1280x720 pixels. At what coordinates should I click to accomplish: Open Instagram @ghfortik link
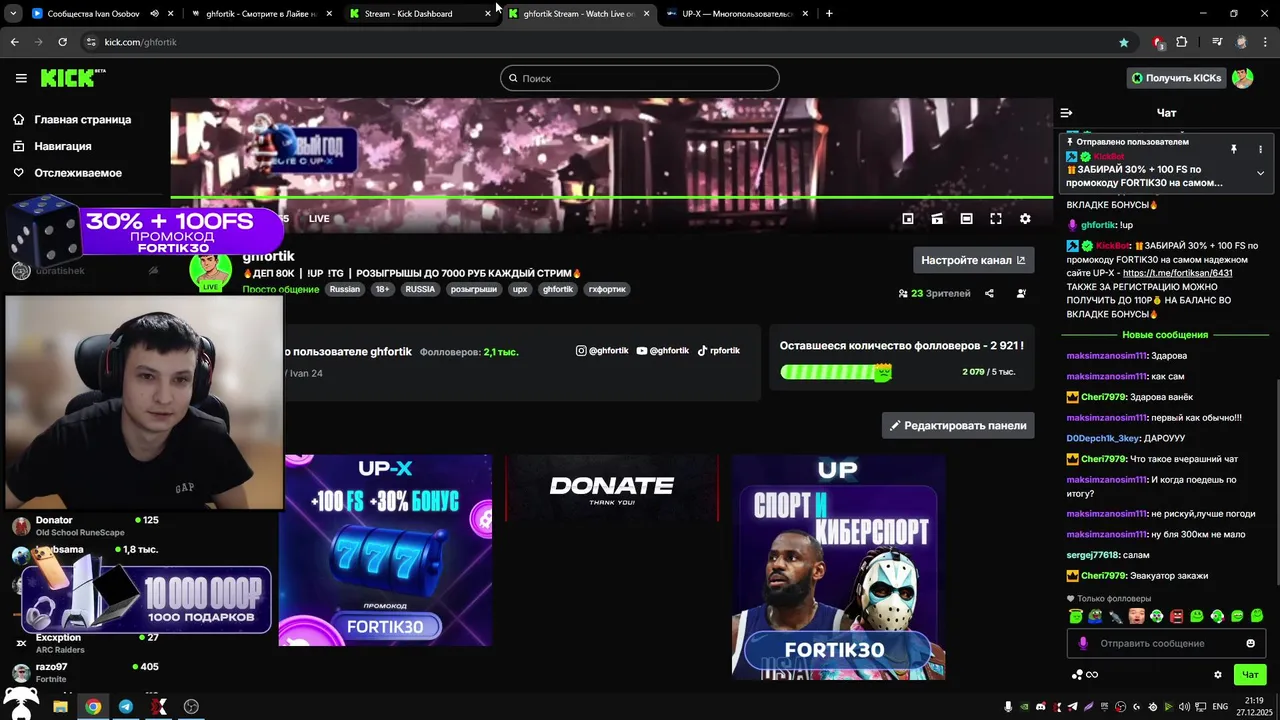point(602,351)
